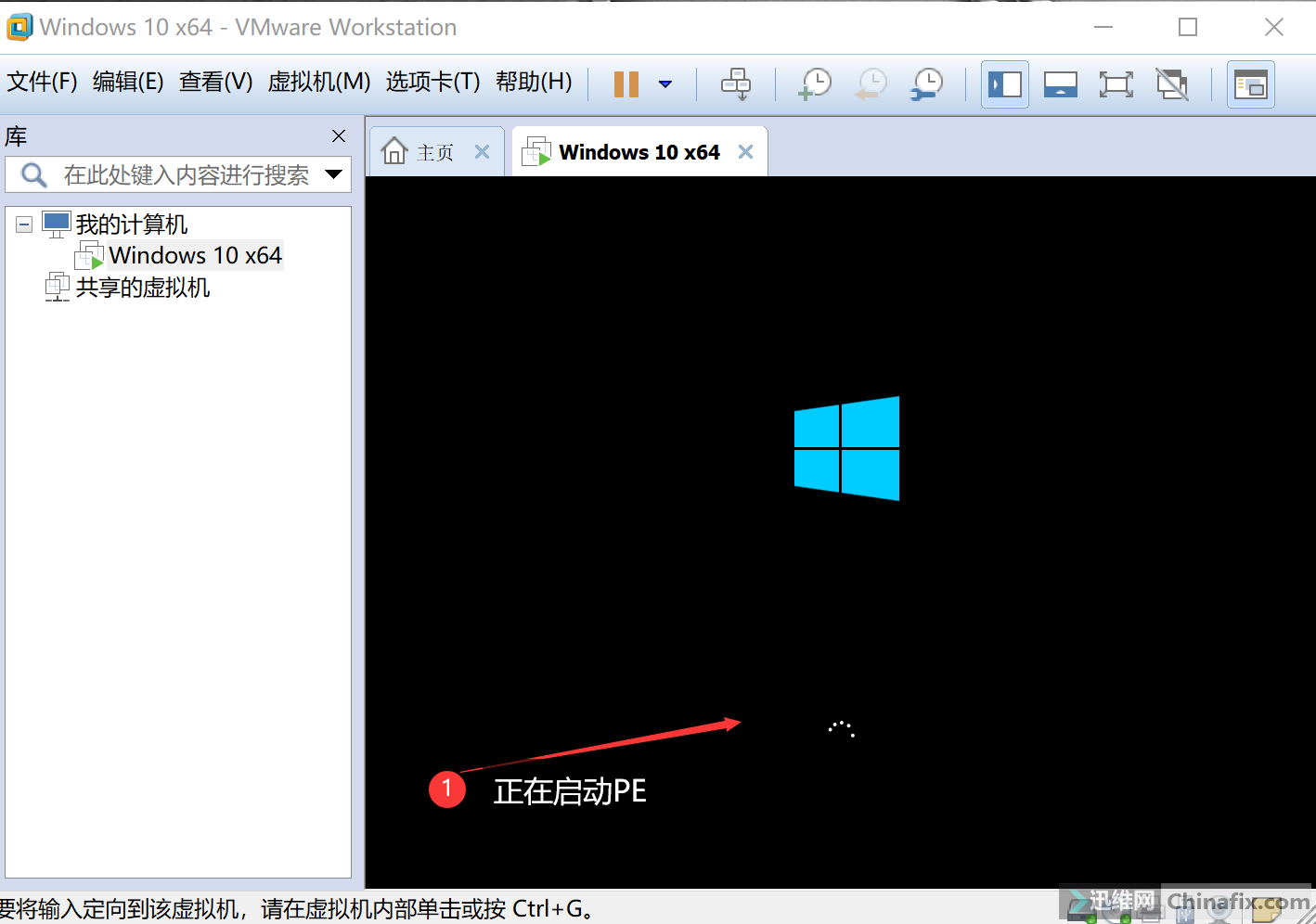Toggle the library sidebar view
Screen dimensions: 1316x924
click(1005, 84)
